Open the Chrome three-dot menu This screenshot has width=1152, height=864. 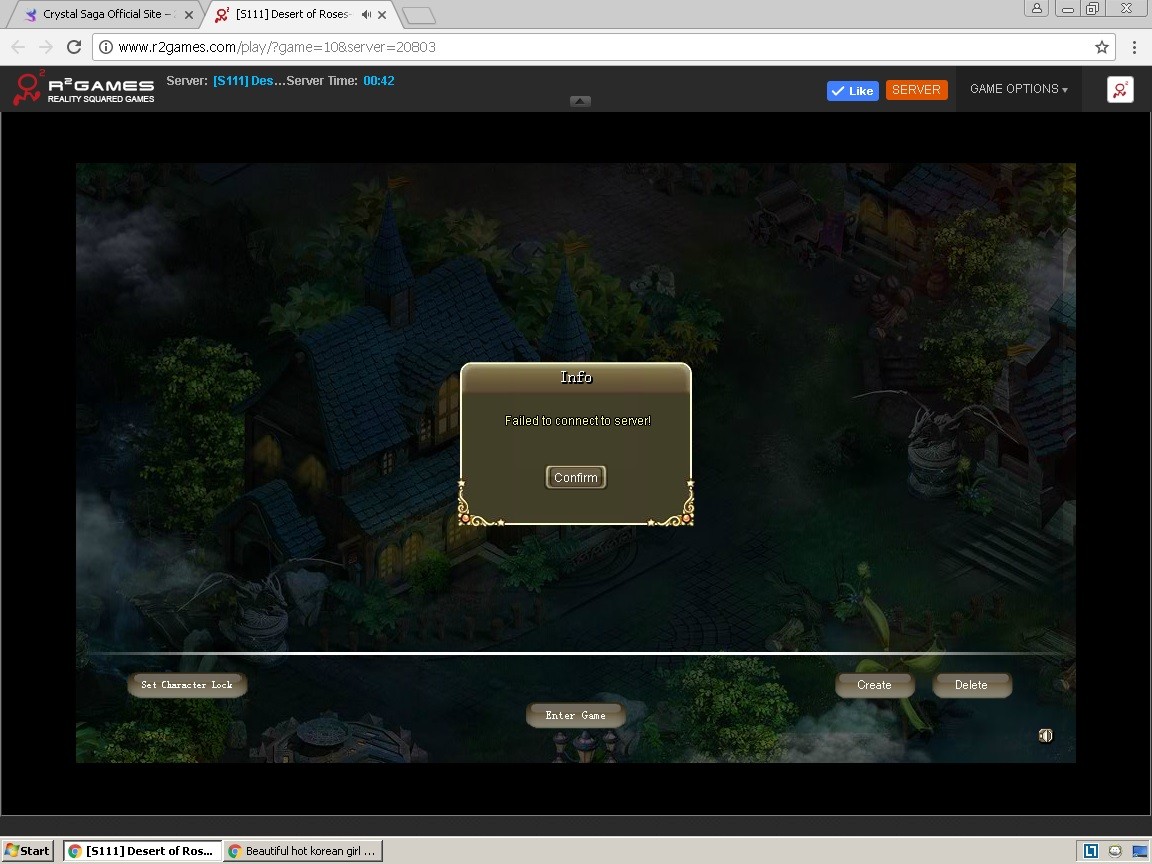(x=1134, y=47)
